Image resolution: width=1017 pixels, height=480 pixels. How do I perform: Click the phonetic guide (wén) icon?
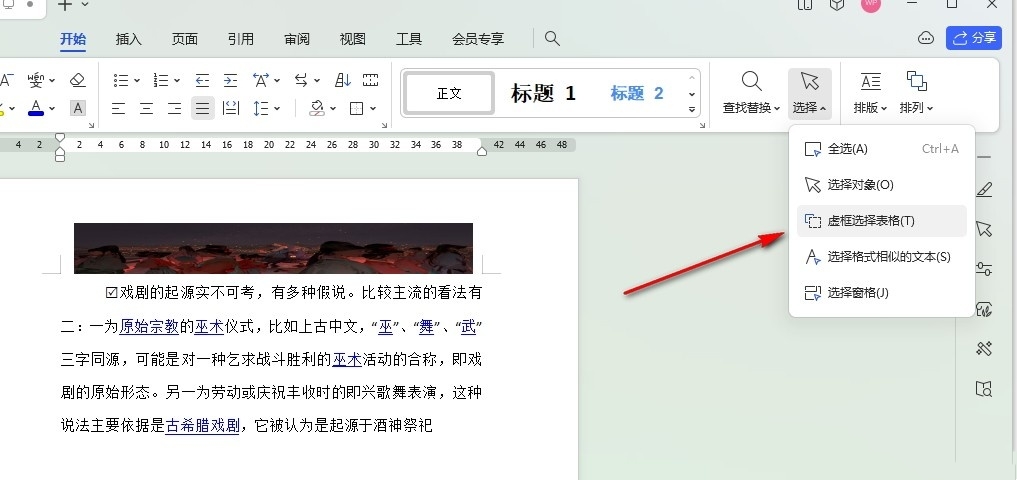tap(36, 80)
